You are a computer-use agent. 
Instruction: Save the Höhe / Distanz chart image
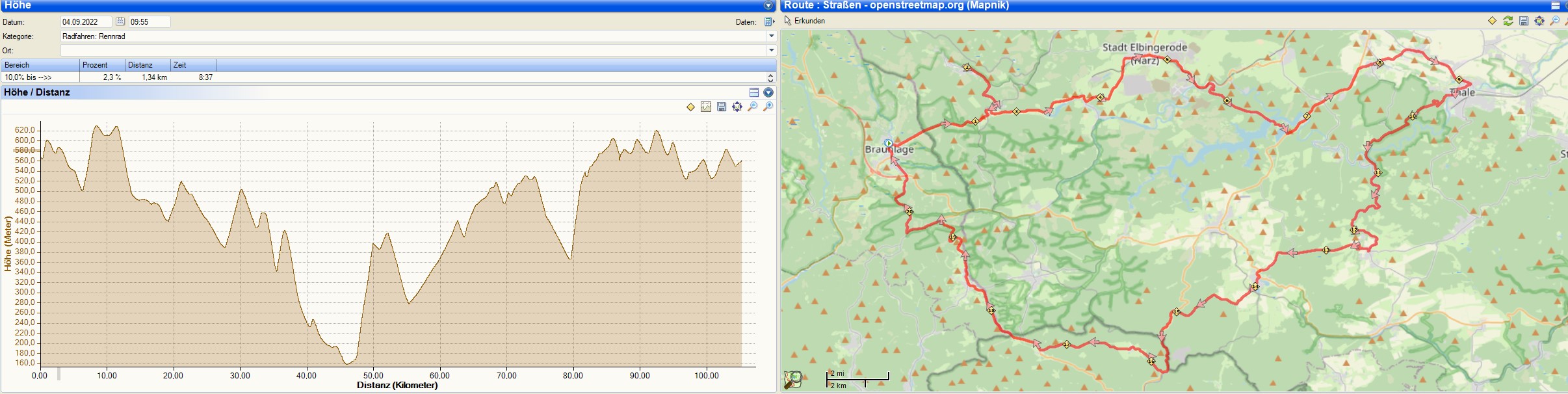tap(722, 107)
